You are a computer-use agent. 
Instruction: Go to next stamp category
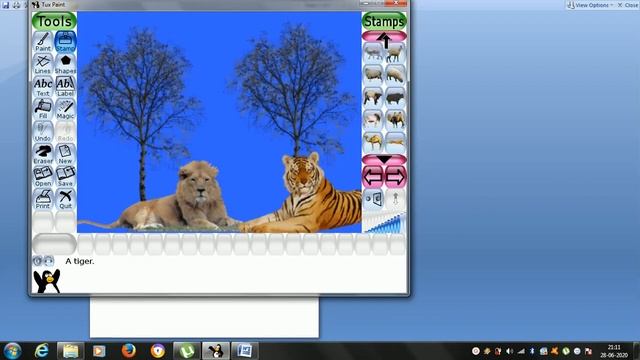[x=396, y=177]
